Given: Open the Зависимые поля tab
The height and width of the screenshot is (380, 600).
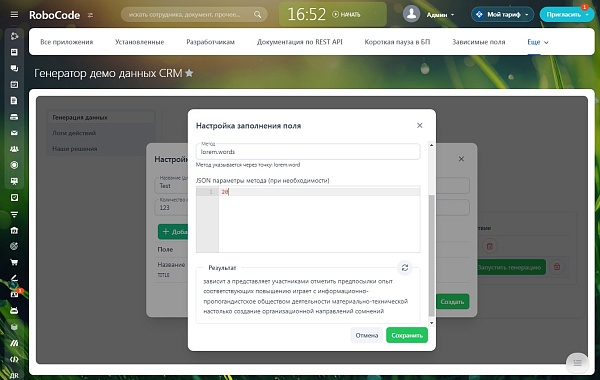Looking at the screenshot, I should pos(478,42).
